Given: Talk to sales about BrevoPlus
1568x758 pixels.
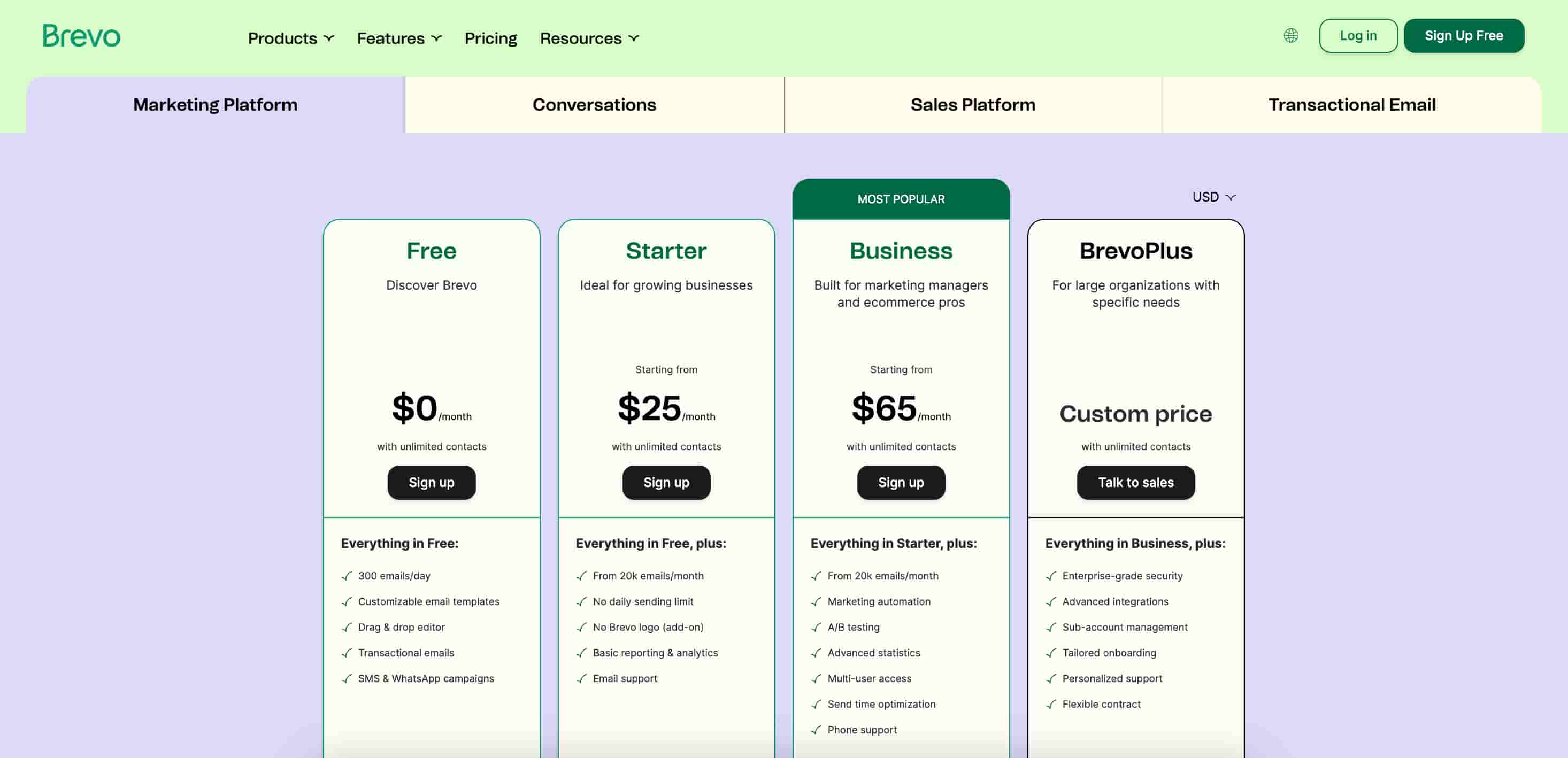Looking at the screenshot, I should (1135, 482).
